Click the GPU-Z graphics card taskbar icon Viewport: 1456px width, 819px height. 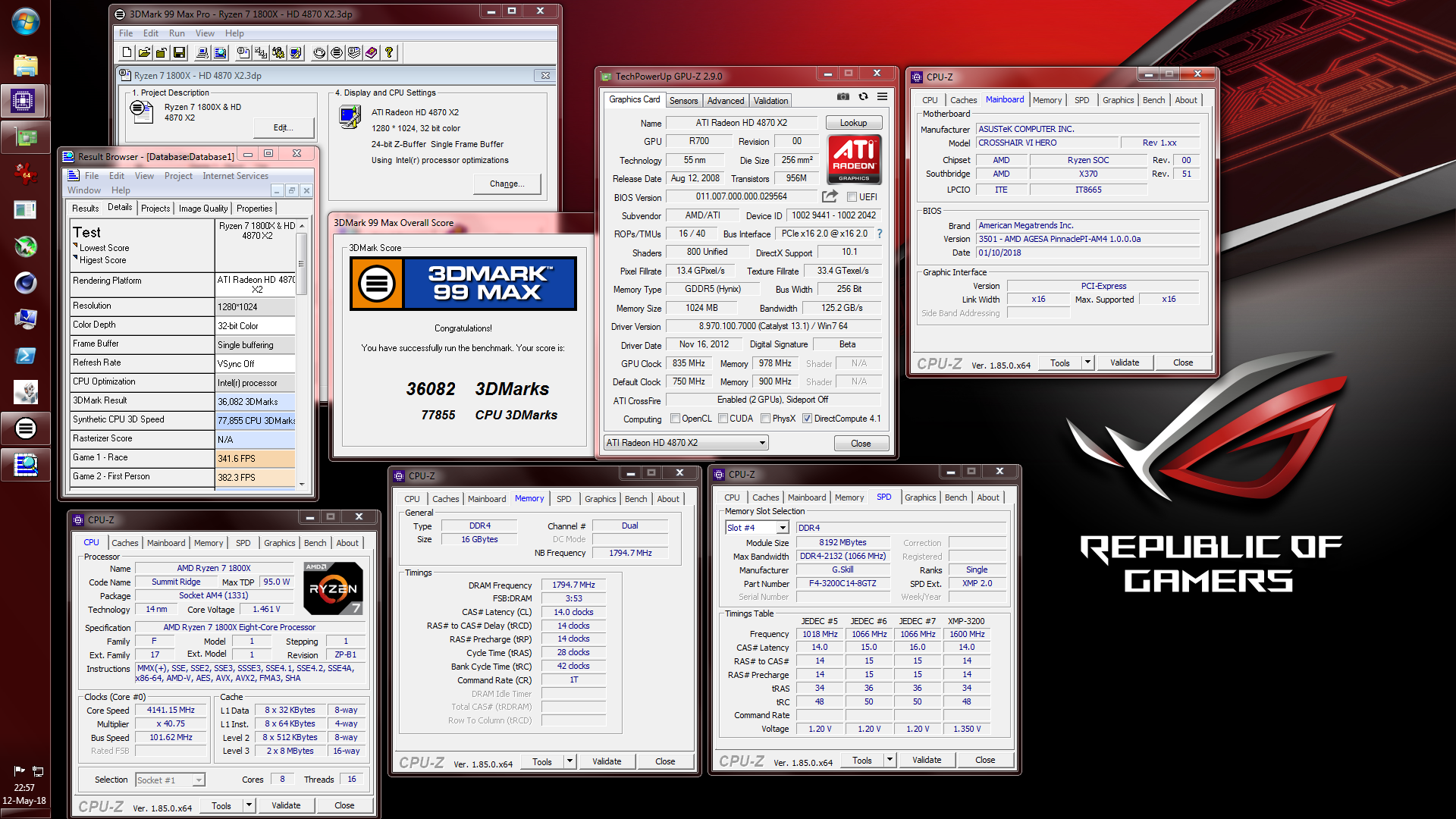point(25,137)
